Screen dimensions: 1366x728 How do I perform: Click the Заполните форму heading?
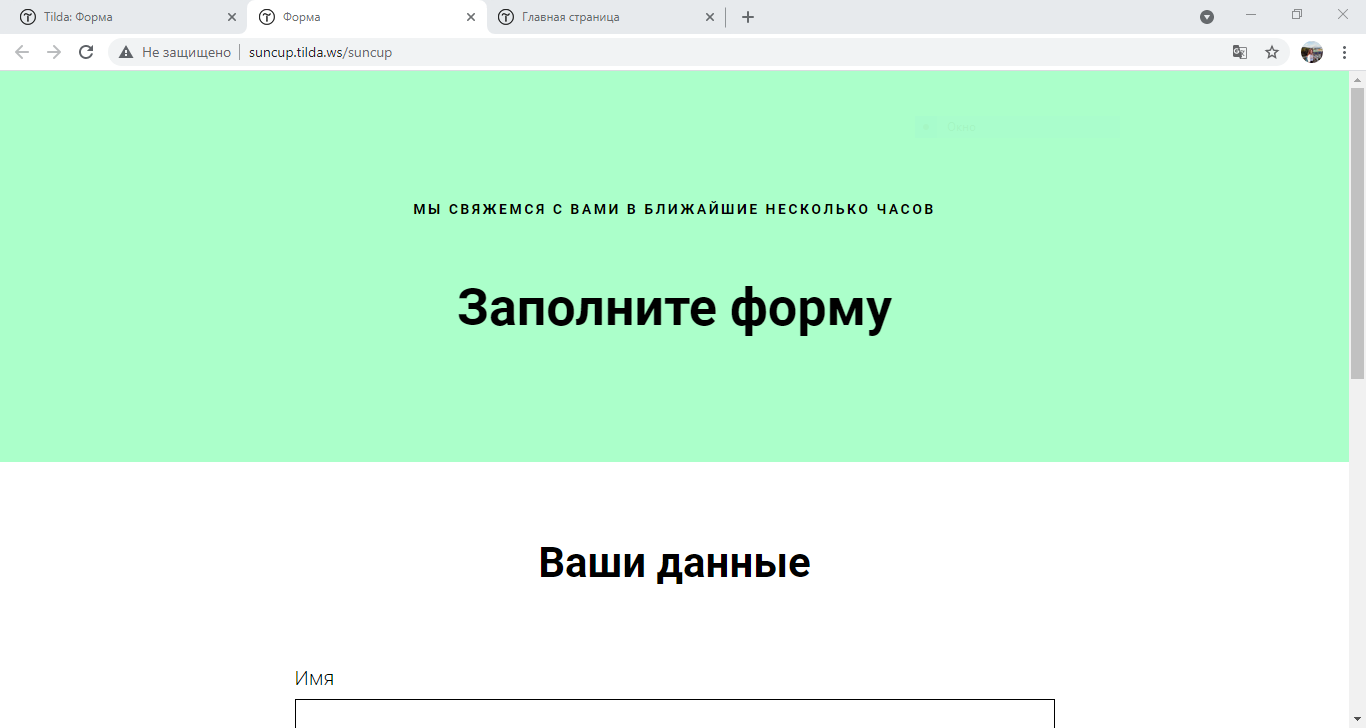pyautogui.click(x=675, y=307)
